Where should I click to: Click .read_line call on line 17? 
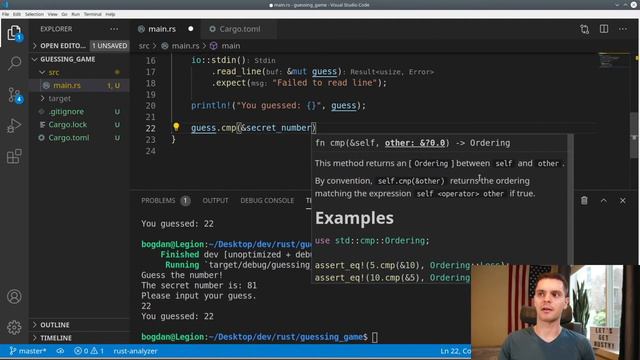click(236, 71)
